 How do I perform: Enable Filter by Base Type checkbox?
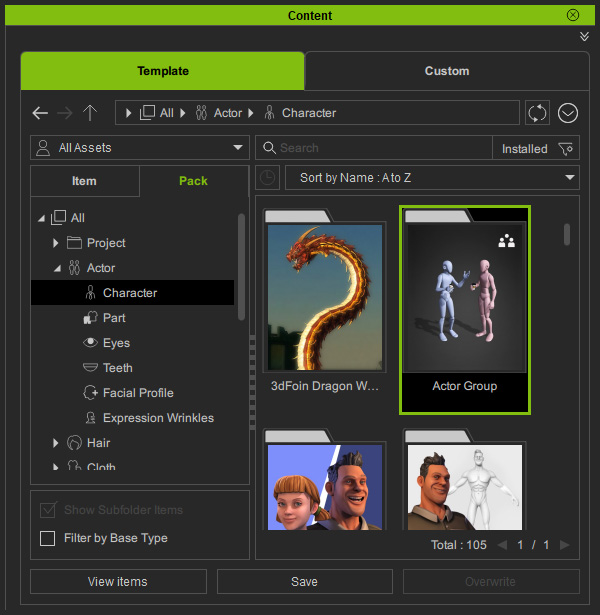pos(47,539)
